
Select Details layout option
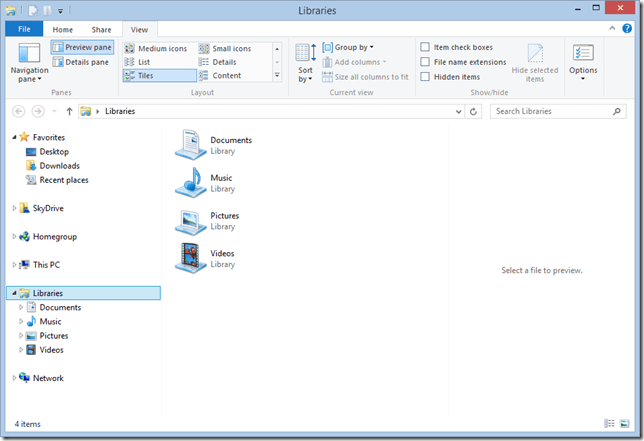[x=218, y=62]
